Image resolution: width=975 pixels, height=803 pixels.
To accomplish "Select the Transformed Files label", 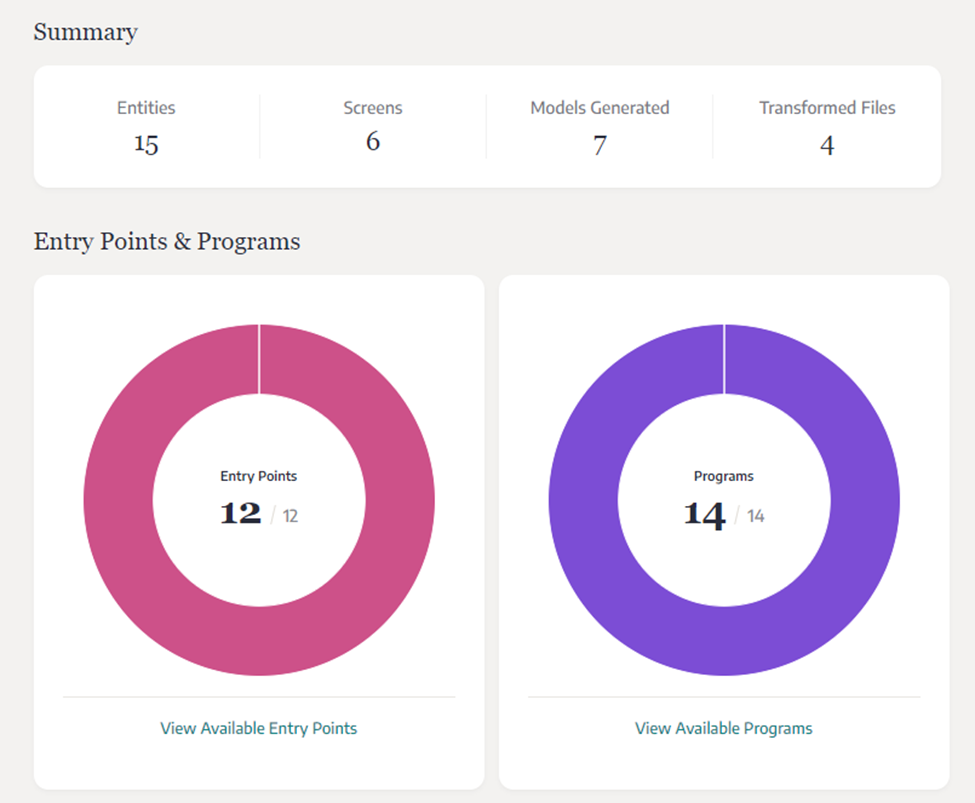I will (826, 108).
